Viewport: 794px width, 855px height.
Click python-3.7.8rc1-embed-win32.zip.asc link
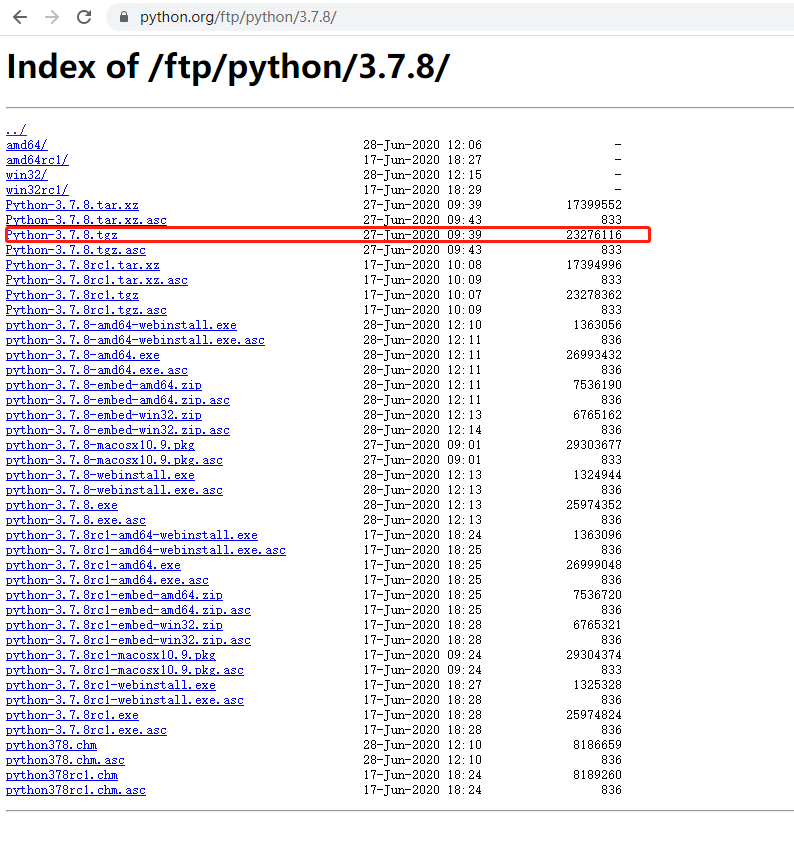[x=128, y=640]
